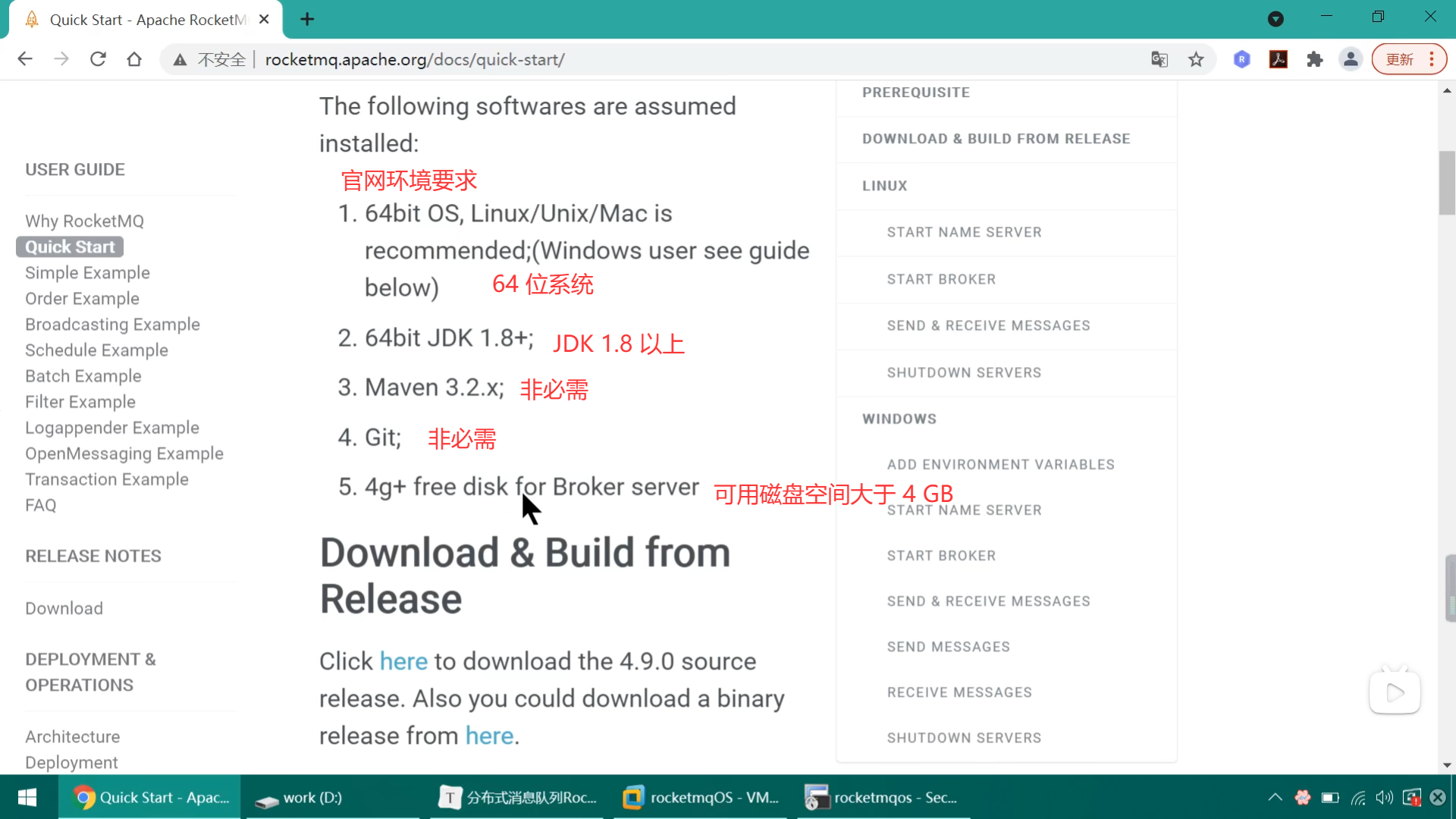Switch to the rocketmqOS VMware taskbar window
The image size is (1456, 819).
(x=700, y=797)
